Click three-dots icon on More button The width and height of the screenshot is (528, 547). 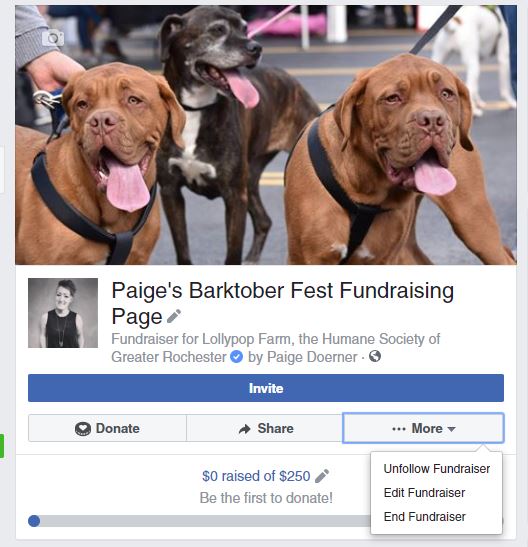399,429
